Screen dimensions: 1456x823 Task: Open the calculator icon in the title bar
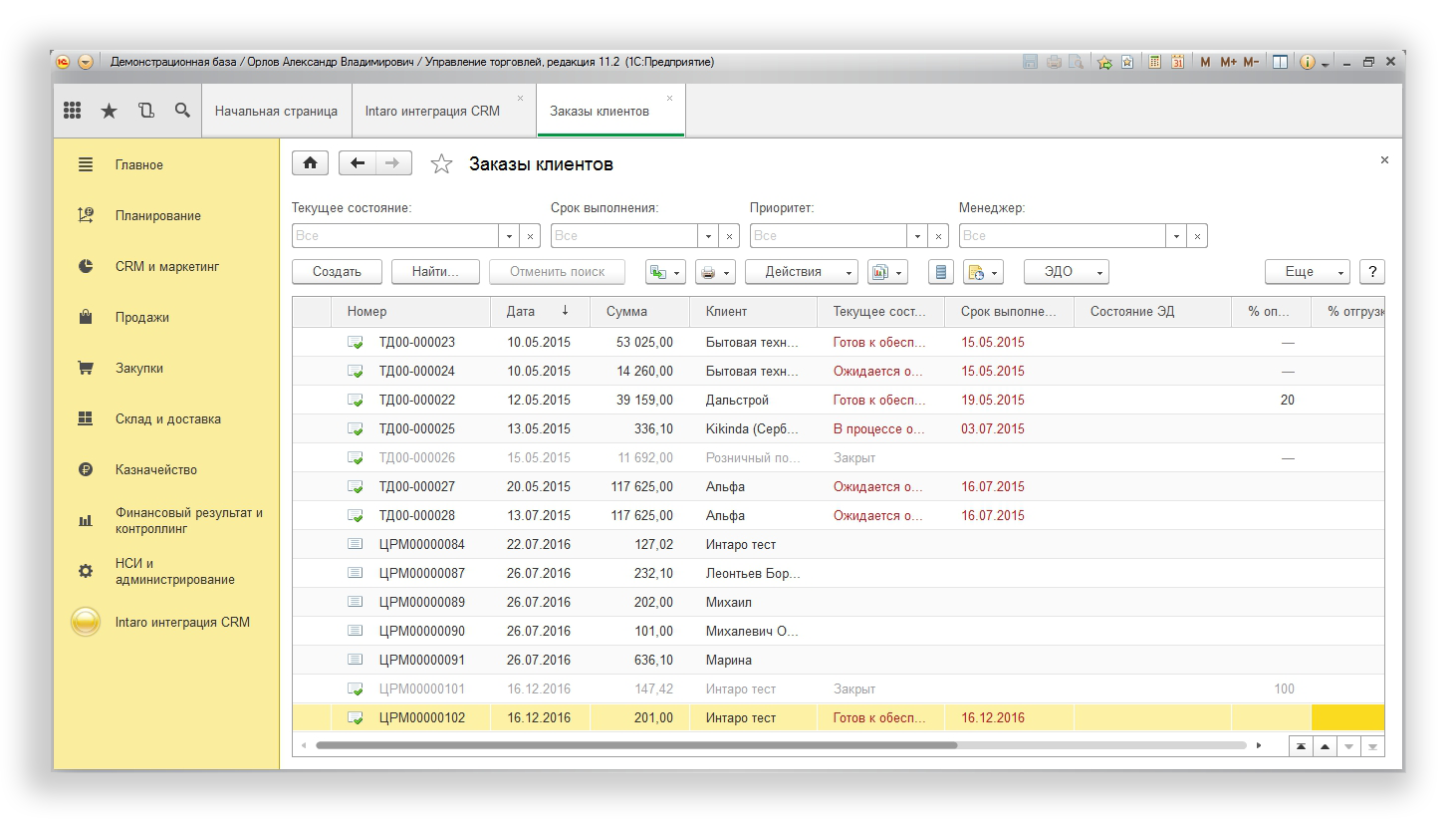[x=1154, y=62]
